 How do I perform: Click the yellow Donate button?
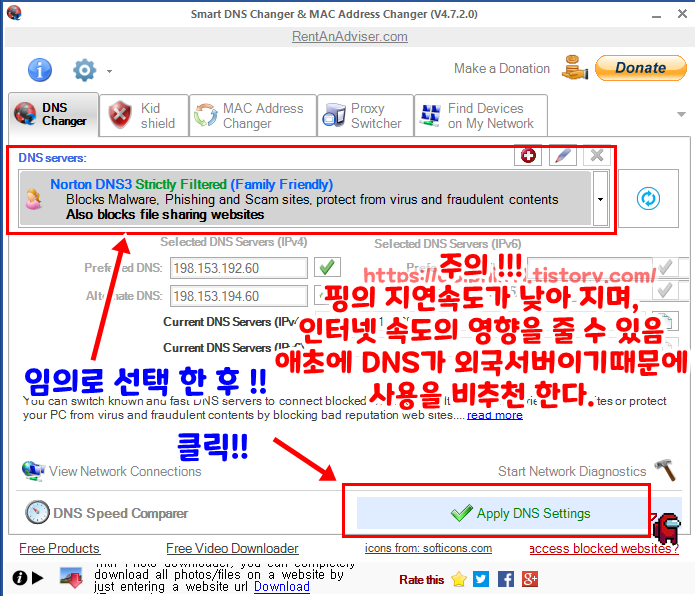(x=640, y=68)
